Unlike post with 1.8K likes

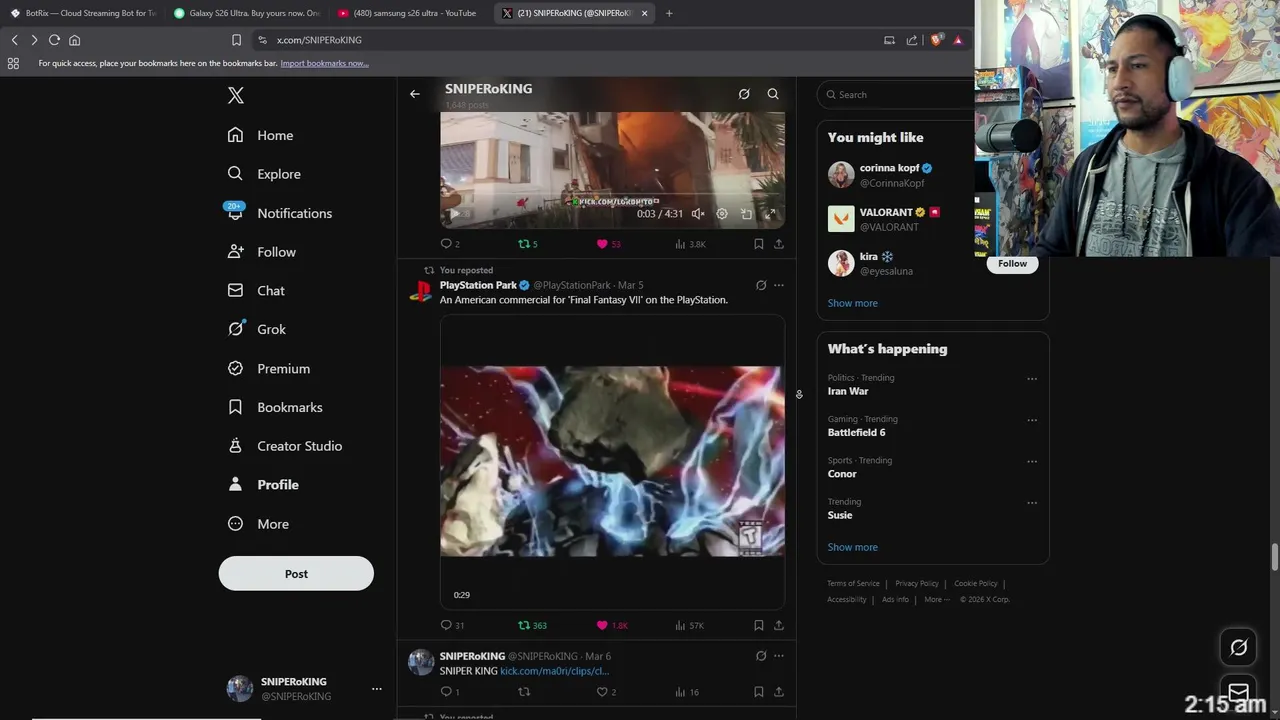click(x=612, y=626)
